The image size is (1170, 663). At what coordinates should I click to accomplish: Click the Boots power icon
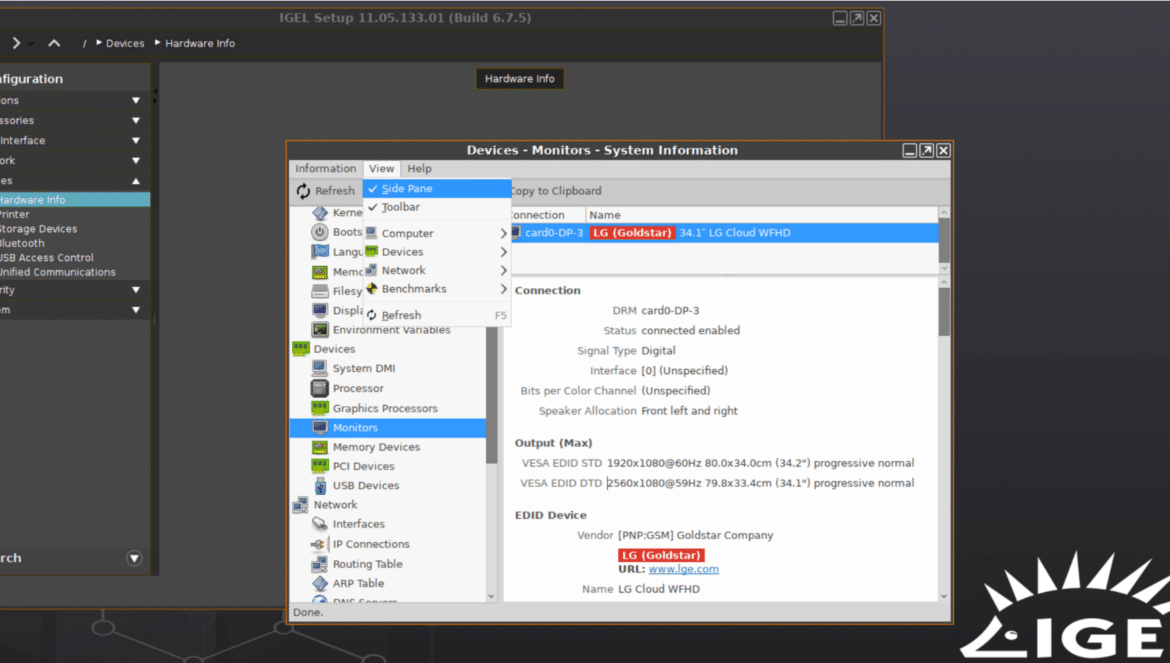pos(319,232)
